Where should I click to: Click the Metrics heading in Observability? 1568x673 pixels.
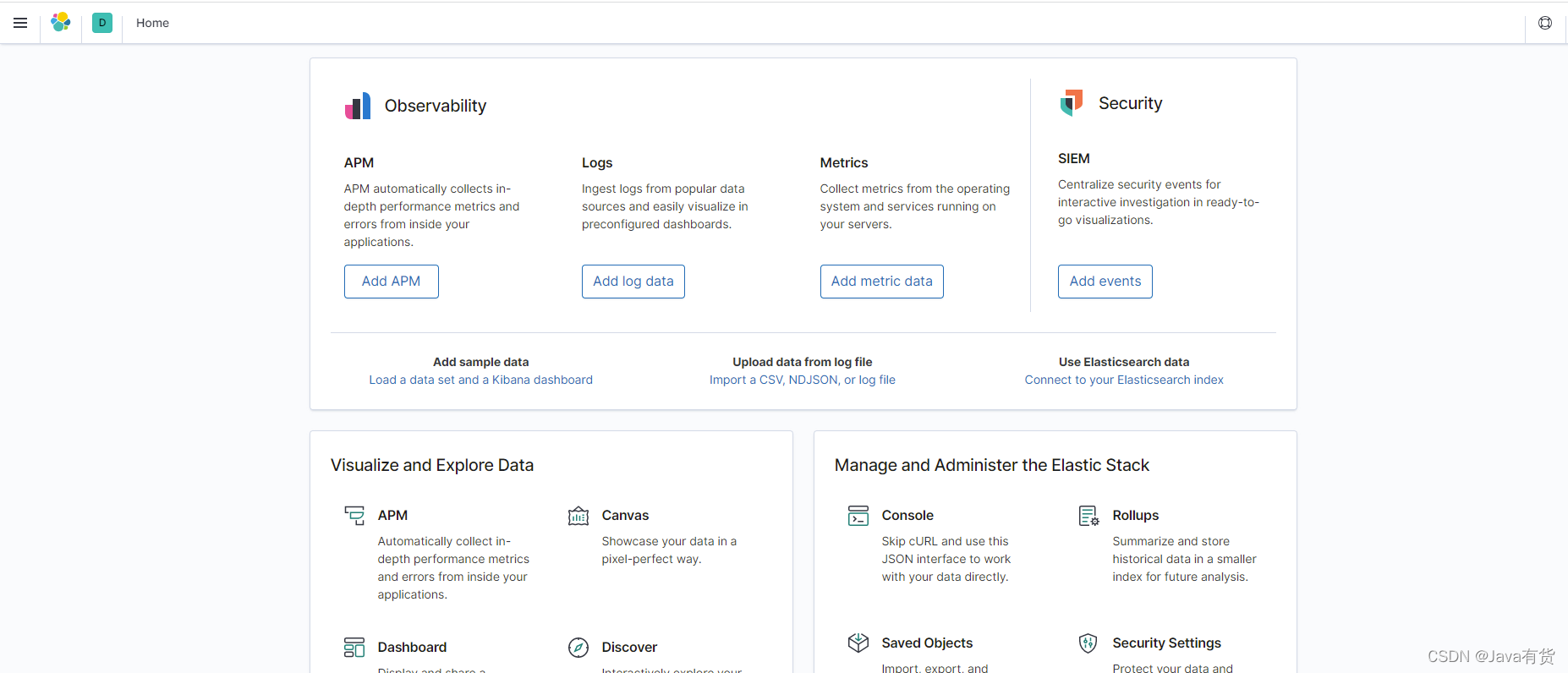844,162
